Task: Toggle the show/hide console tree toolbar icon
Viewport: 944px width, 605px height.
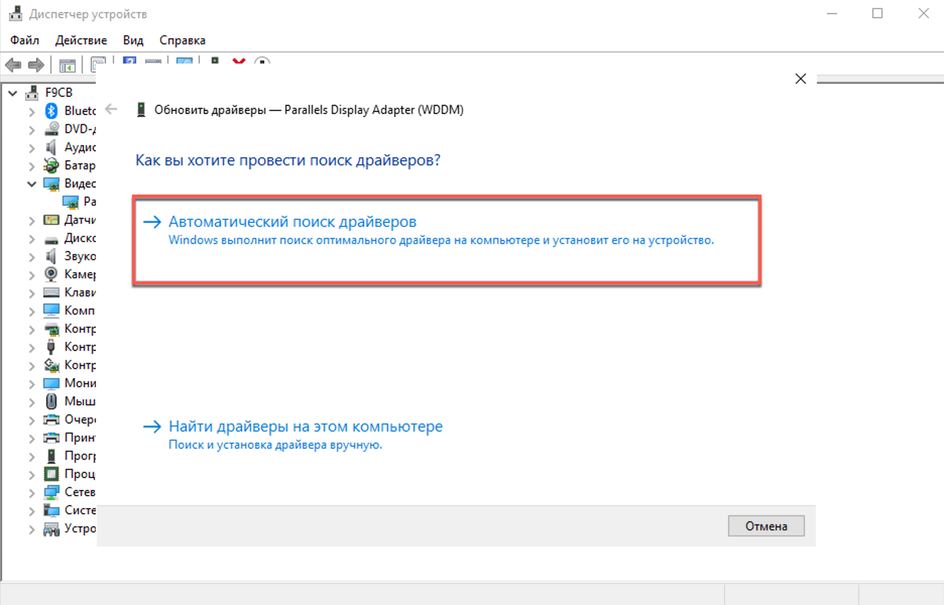Action: pyautogui.click(x=67, y=65)
